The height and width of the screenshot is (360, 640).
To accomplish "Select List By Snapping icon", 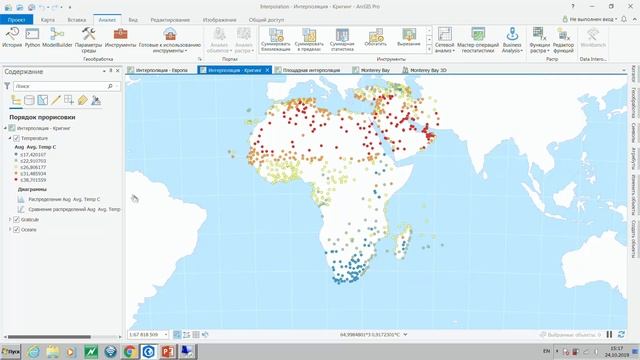I will (x=69, y=100).
